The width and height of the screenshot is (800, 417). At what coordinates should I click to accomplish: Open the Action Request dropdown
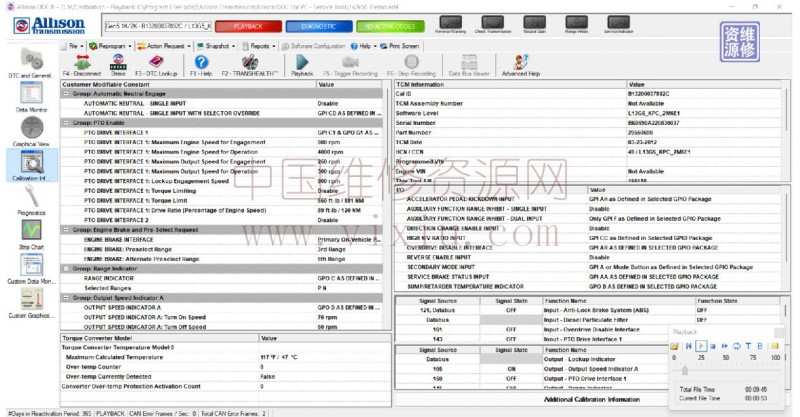point(164,46)
